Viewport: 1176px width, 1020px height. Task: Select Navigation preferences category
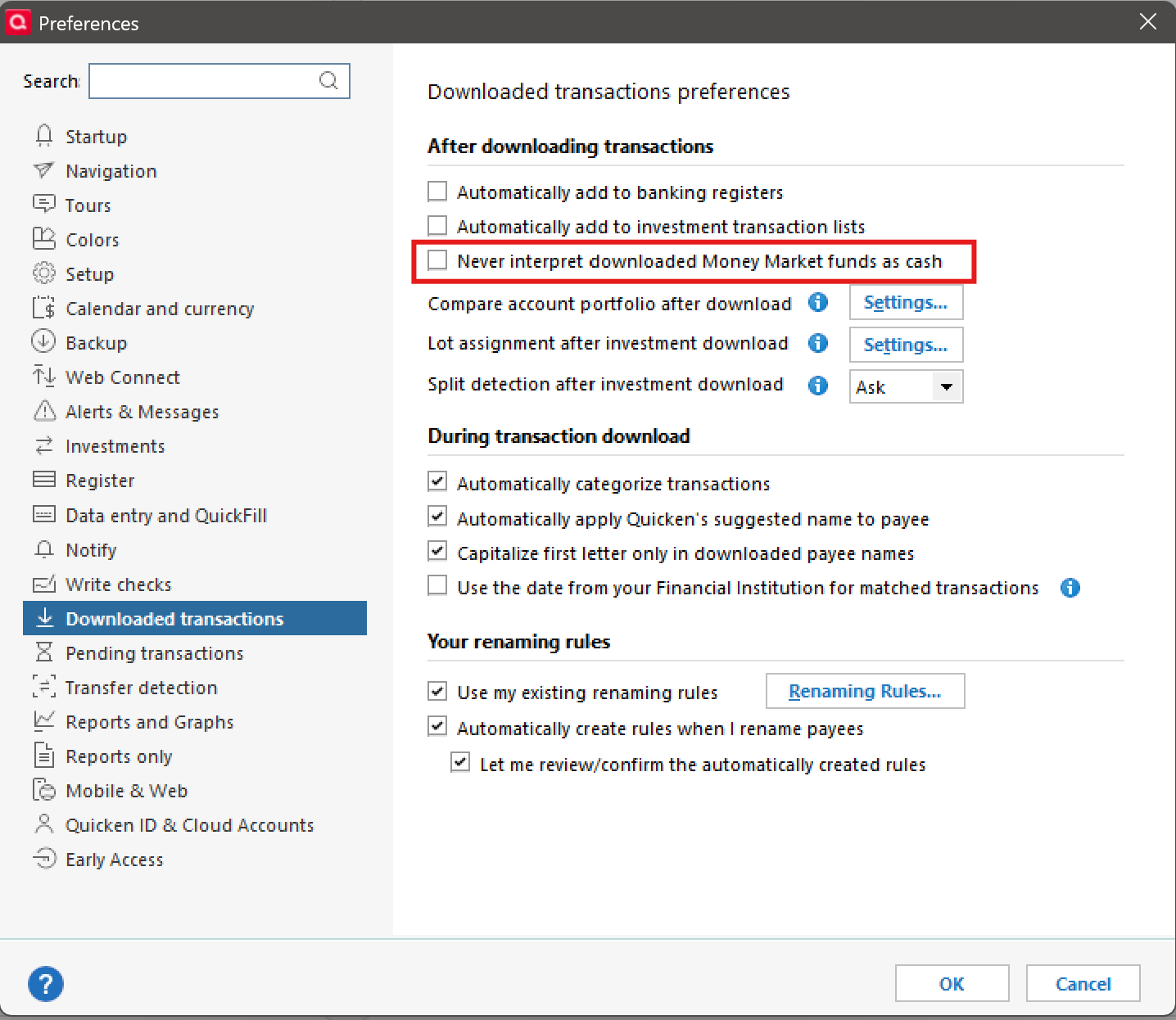click(x=195, y=170)
